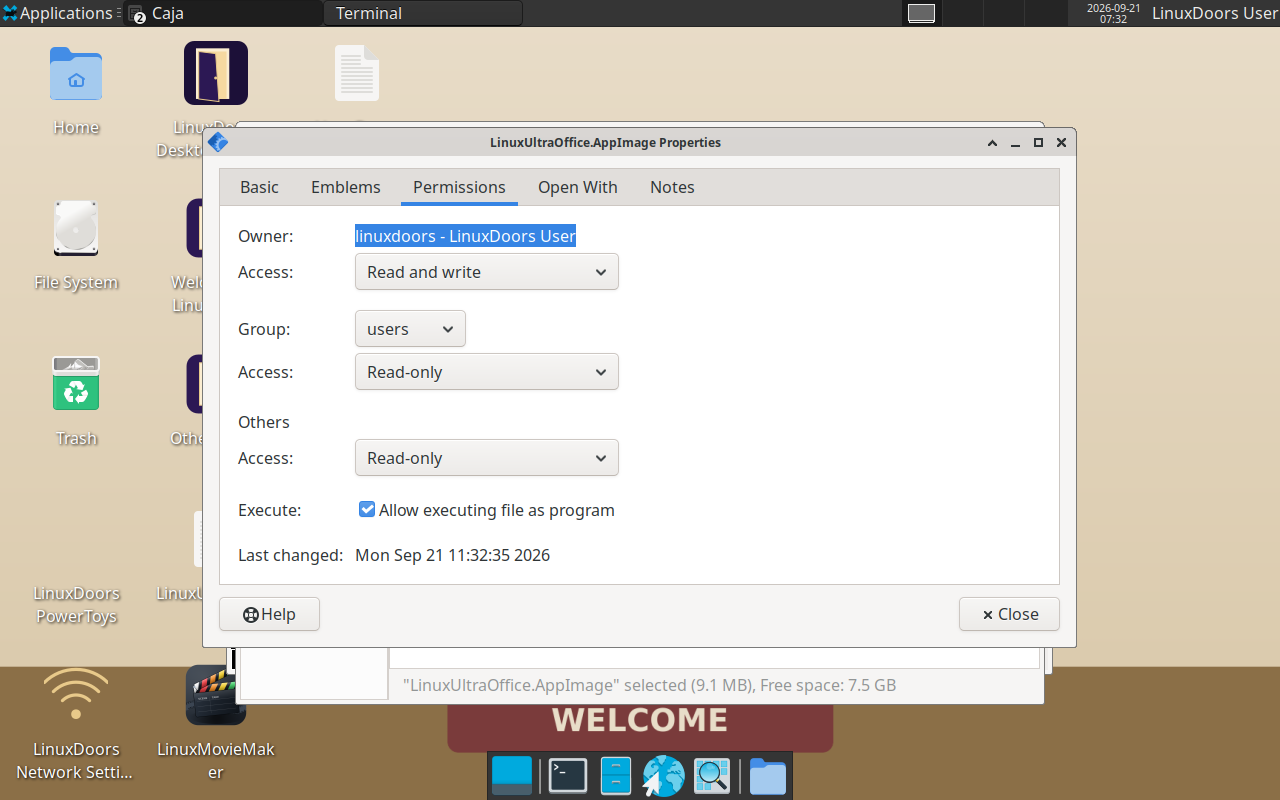The image size is (1280, 800).
Task: Open the Others access dropdown
Action: click(x=487, y=458)
